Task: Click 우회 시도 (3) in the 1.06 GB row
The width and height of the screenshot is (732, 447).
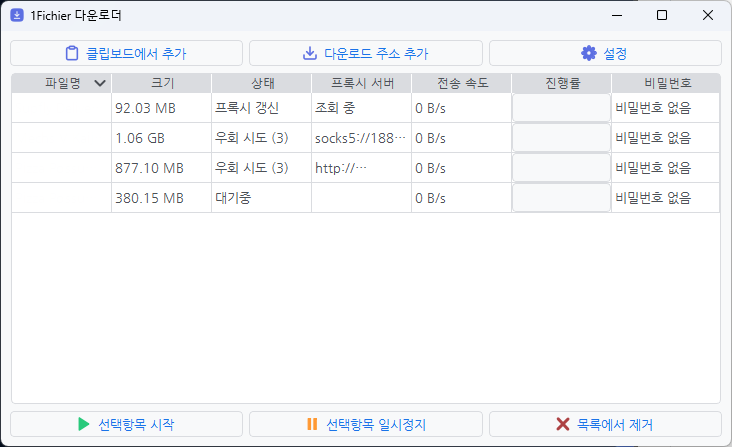Action: (x=261, y=138)
